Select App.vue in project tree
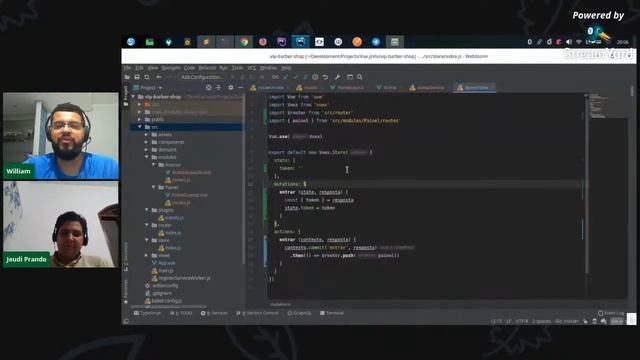Image resolution: width=640 pixels, height=360 pixels. 163,263
